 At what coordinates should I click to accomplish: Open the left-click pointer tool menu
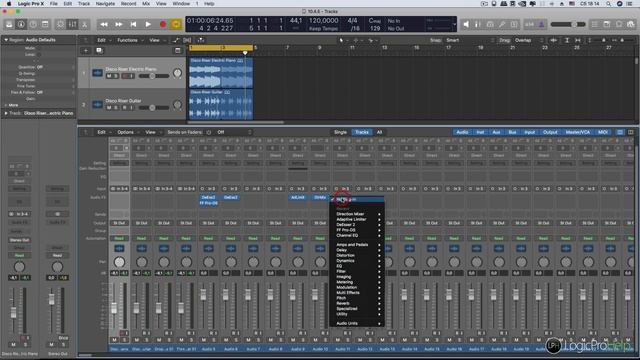point(342,40)
